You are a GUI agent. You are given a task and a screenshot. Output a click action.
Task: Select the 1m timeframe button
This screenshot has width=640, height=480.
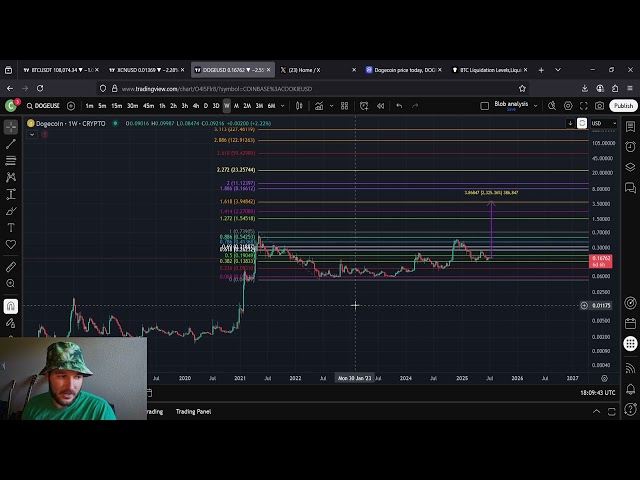(x=89, y=105)
